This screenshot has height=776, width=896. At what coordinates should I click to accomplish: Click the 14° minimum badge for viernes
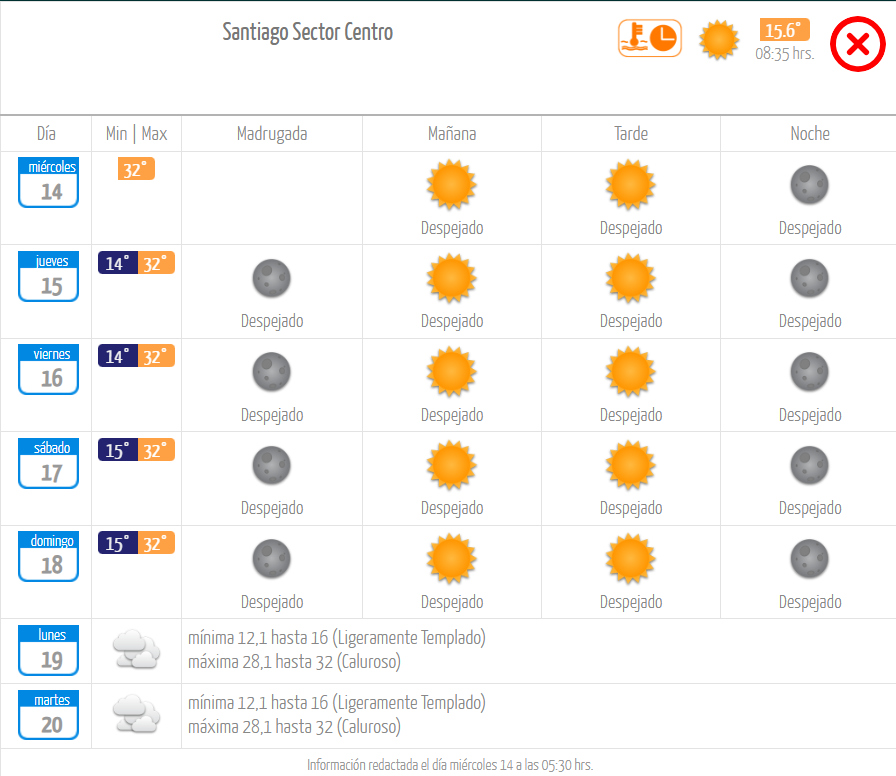pyautogui.click(x=118, y=356)
